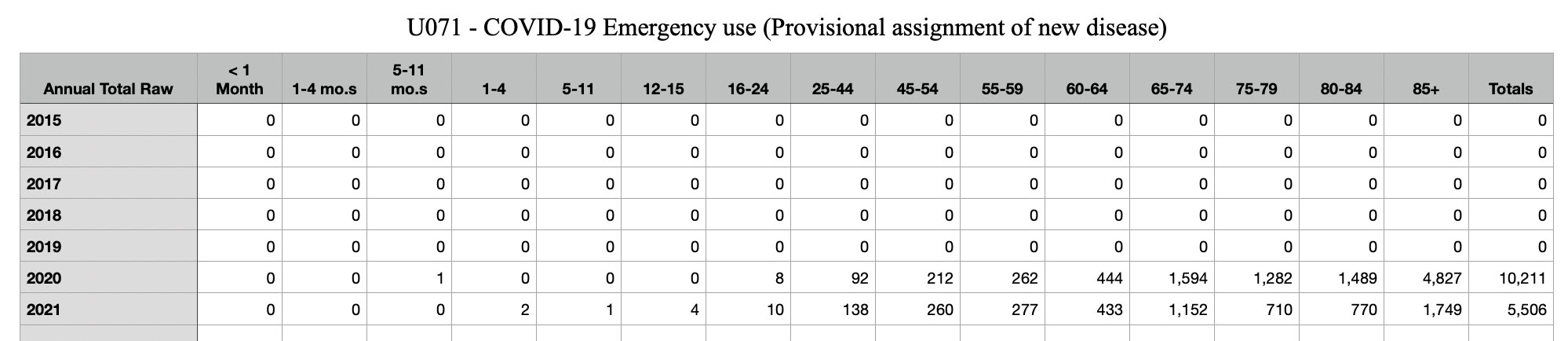
Task: Select the 2018 row label
Action: tap(108, 214)
